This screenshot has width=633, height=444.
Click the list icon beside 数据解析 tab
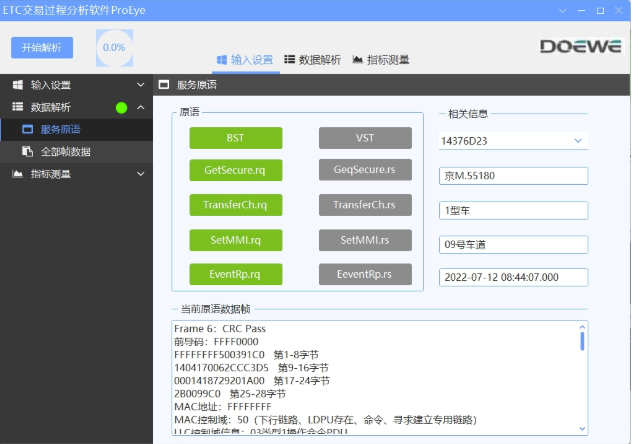[290, 60]
